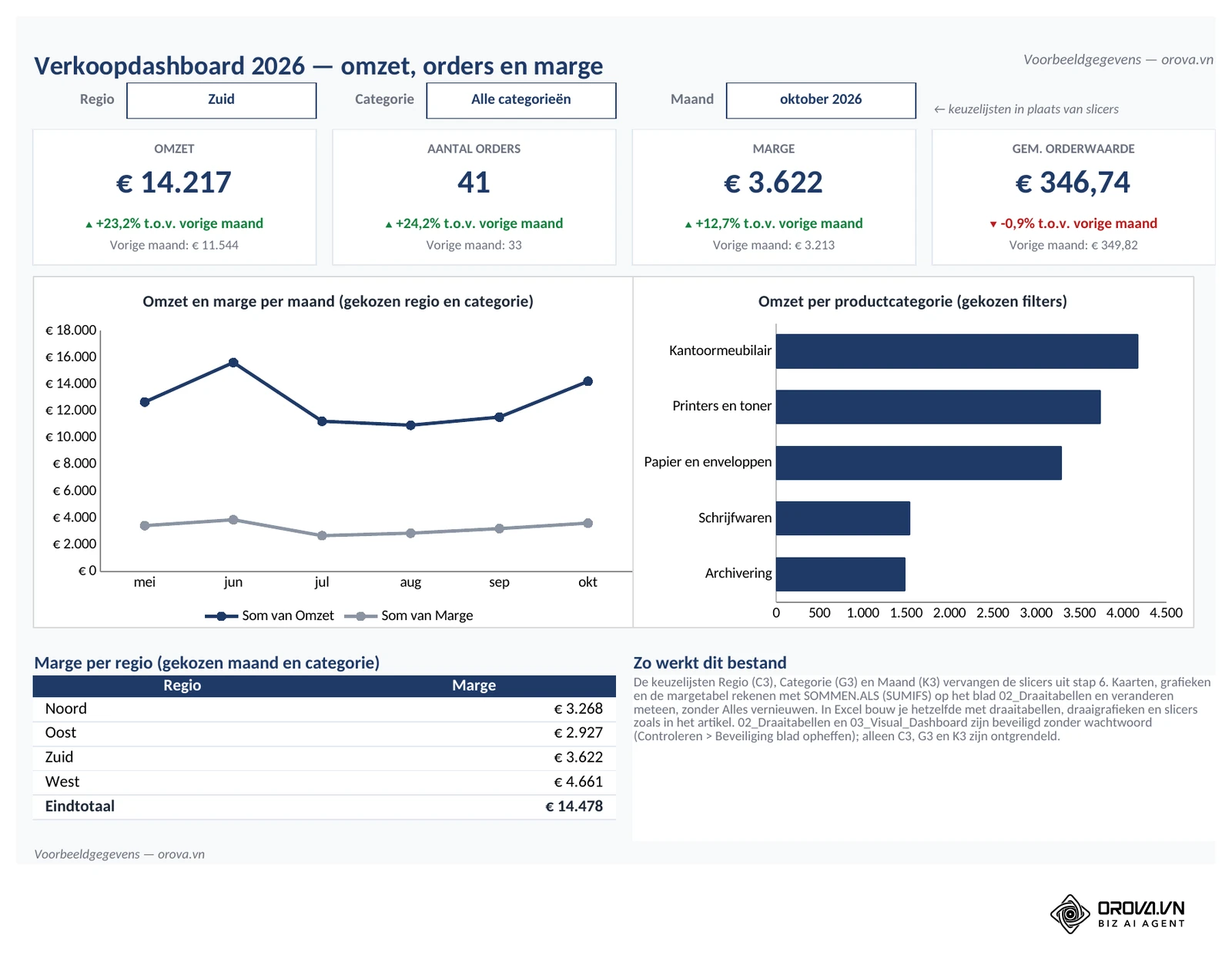Click the red down arrow beside -0,9%
Image resolution: width=1232 pixels, height=965 pixels.
993,225
